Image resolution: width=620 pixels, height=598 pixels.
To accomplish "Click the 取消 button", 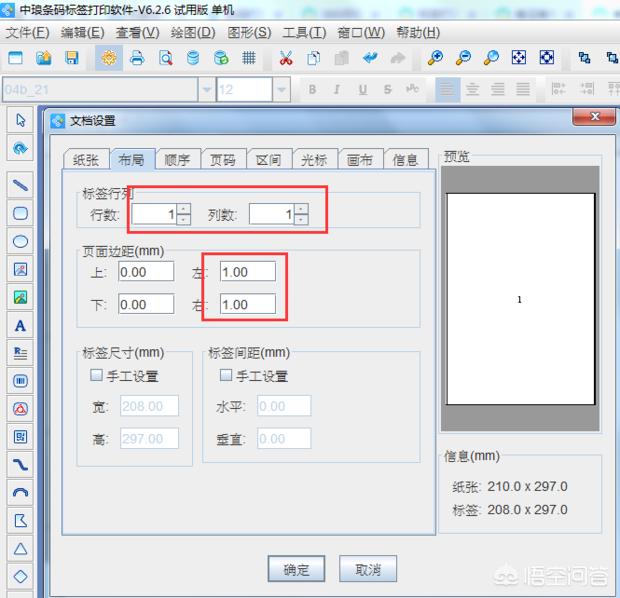I will [368, 570].
